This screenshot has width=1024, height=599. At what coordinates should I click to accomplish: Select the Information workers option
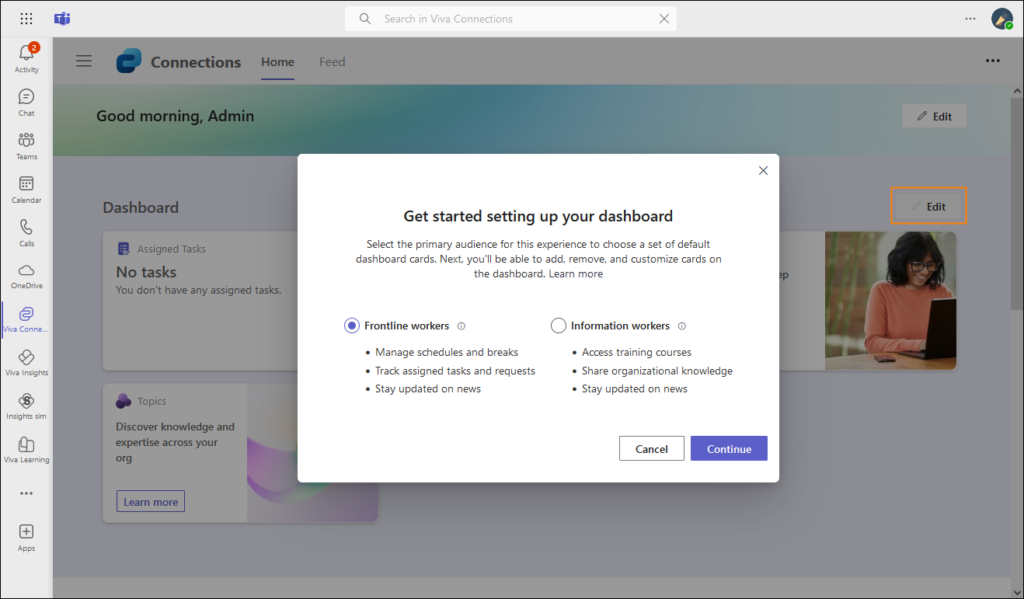click(x=558, y=325)
